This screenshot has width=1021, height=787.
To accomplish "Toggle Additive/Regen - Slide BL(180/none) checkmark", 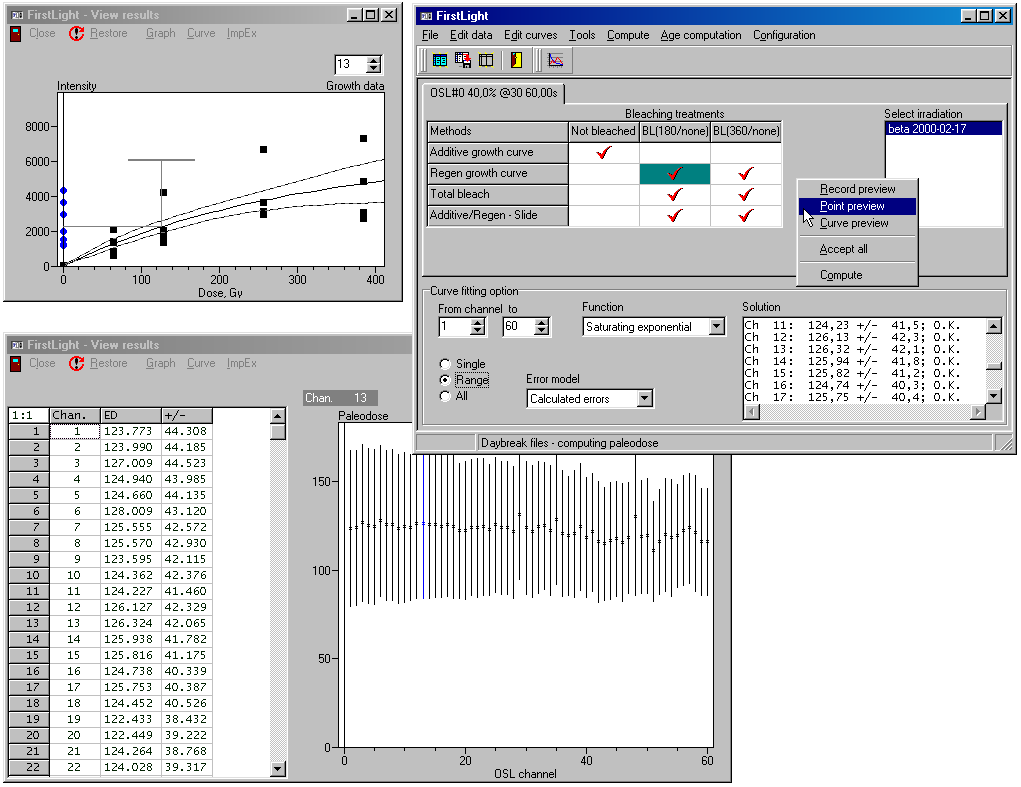I will 675,215.
